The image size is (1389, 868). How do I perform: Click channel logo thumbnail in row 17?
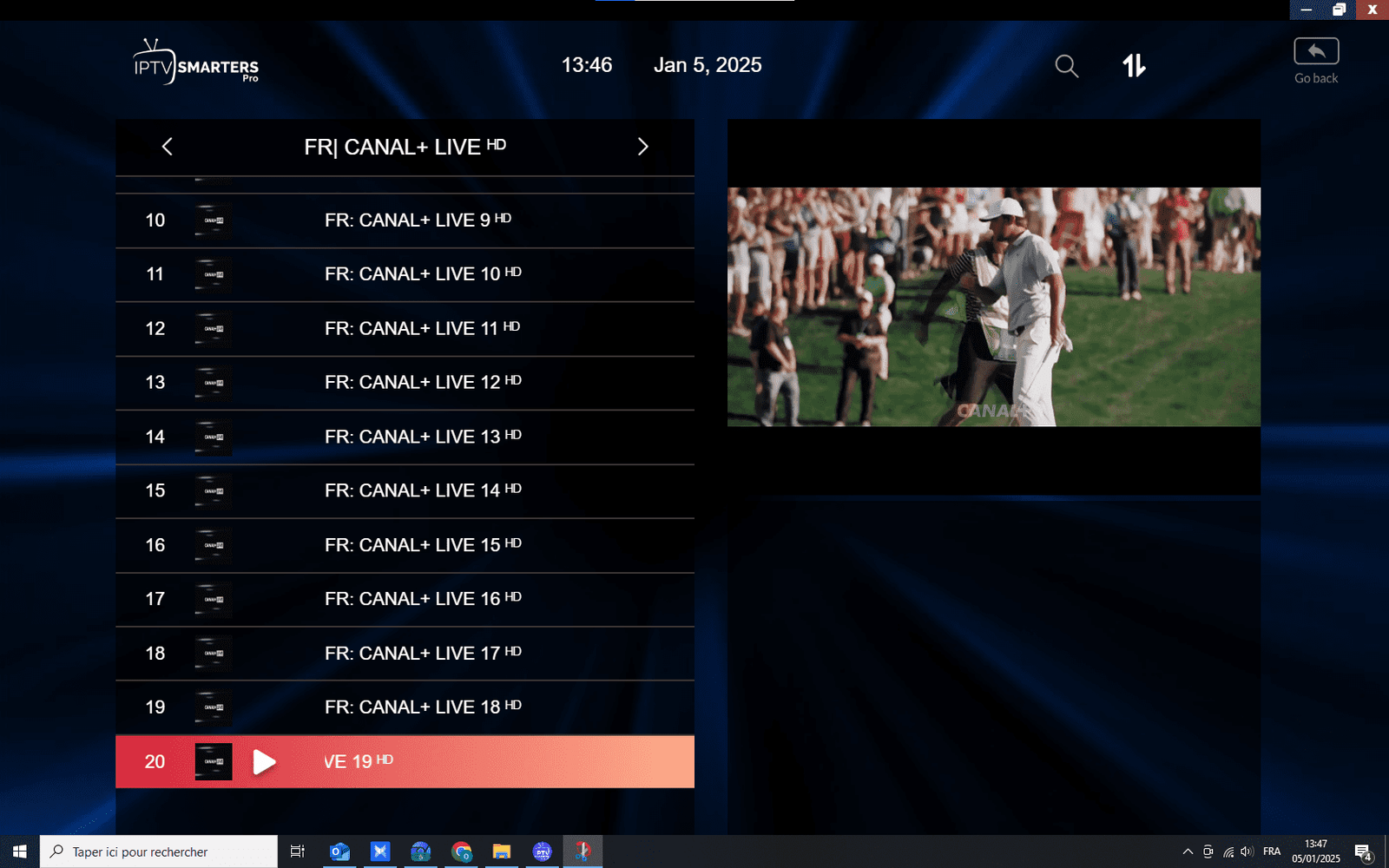[214, 600]
